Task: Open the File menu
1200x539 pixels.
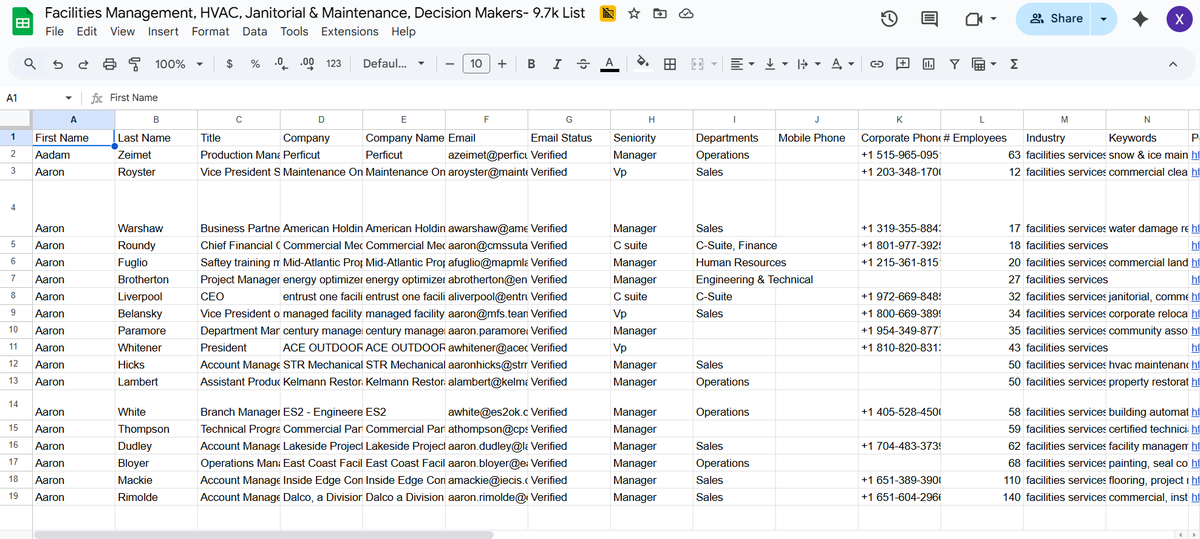Action: 55,31
